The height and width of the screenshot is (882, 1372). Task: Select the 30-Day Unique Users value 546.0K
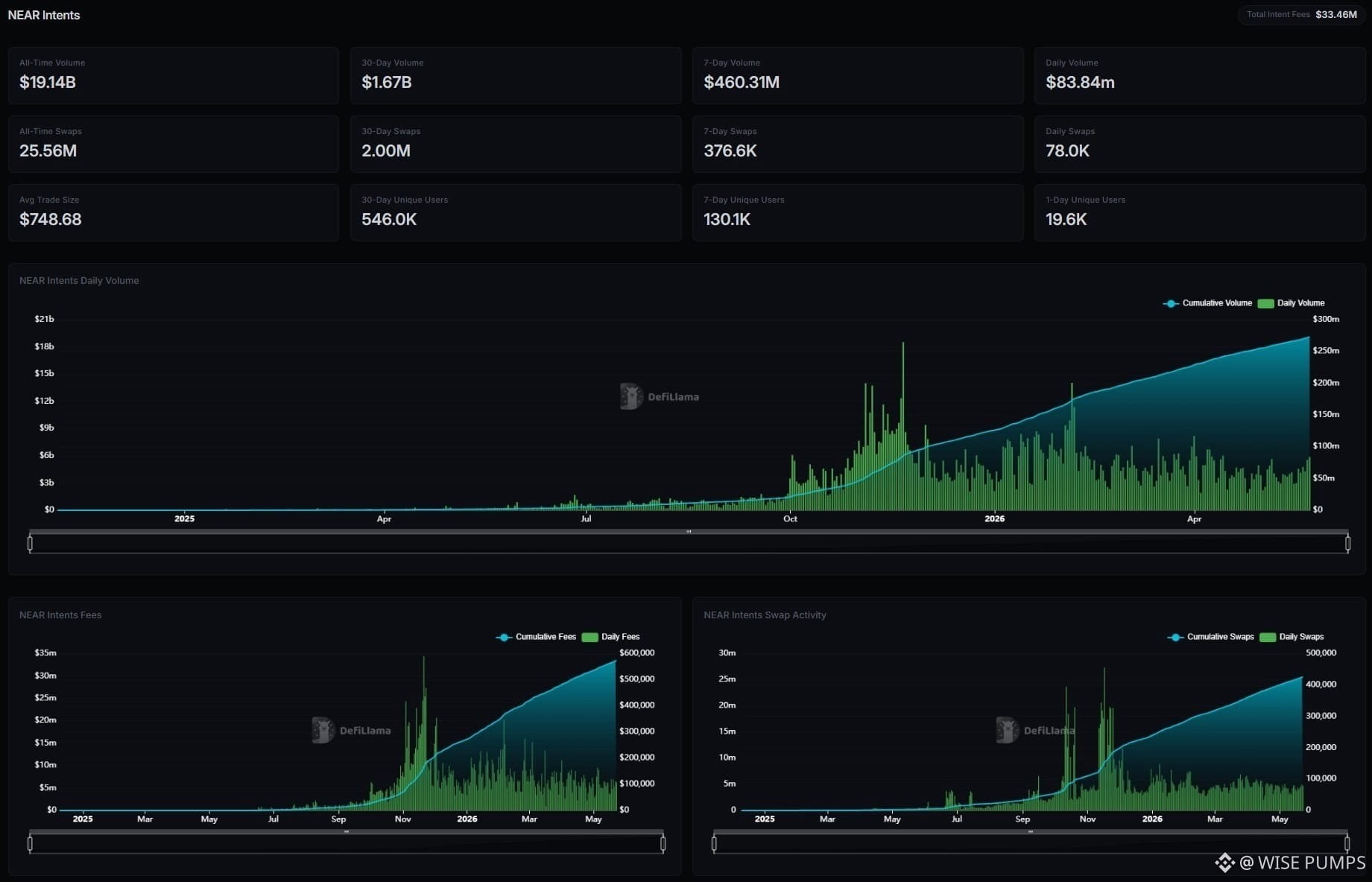click(x=389, y=219)
